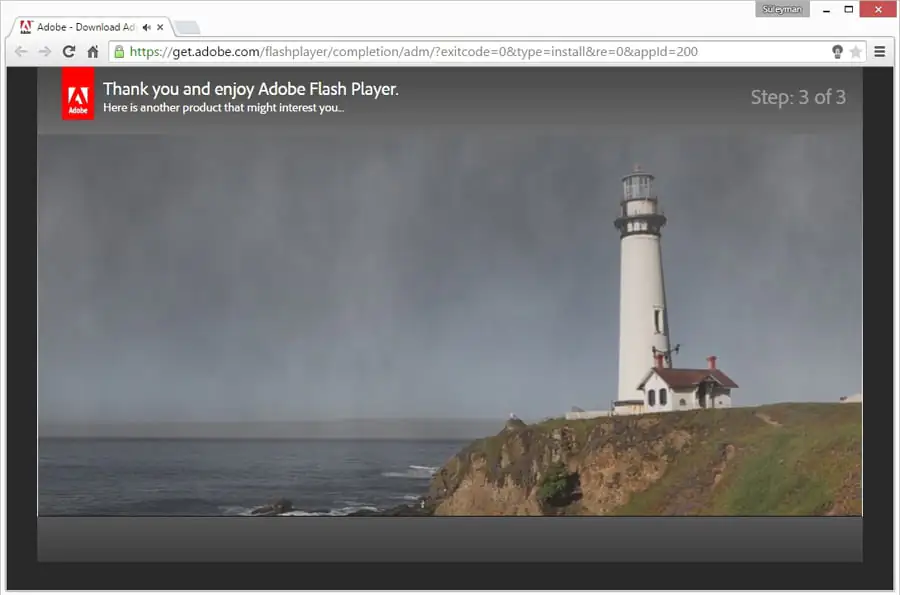Screen dimensions: 900x595
Task: Click the forward navigation arrow
Action: click(43, 51)
